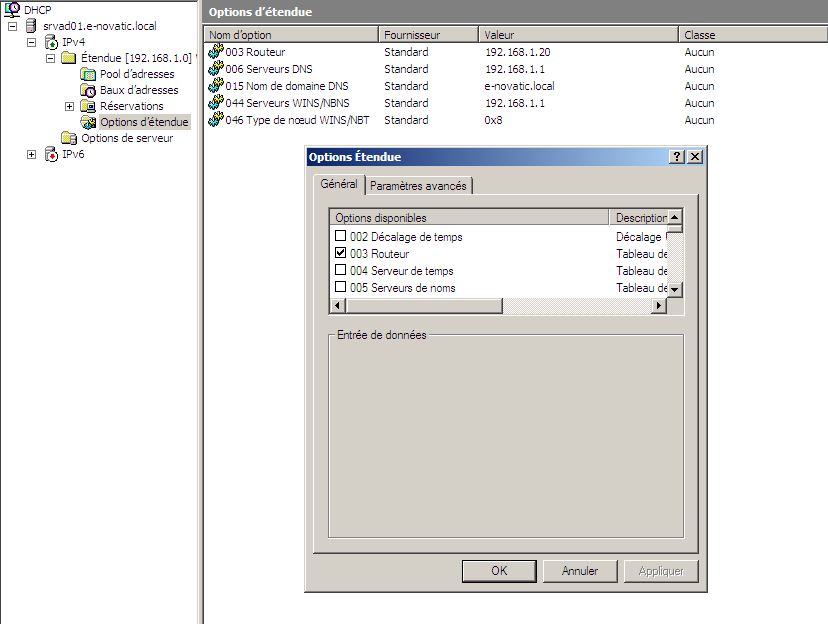Select the 046 Type de nœud WINS/NBT row

pyautogui.click(x=461, y=120)
